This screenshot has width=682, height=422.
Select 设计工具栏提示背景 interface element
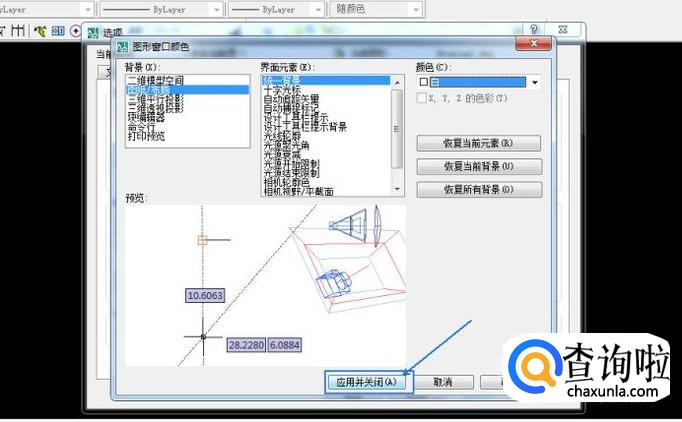tap(326, 127)
